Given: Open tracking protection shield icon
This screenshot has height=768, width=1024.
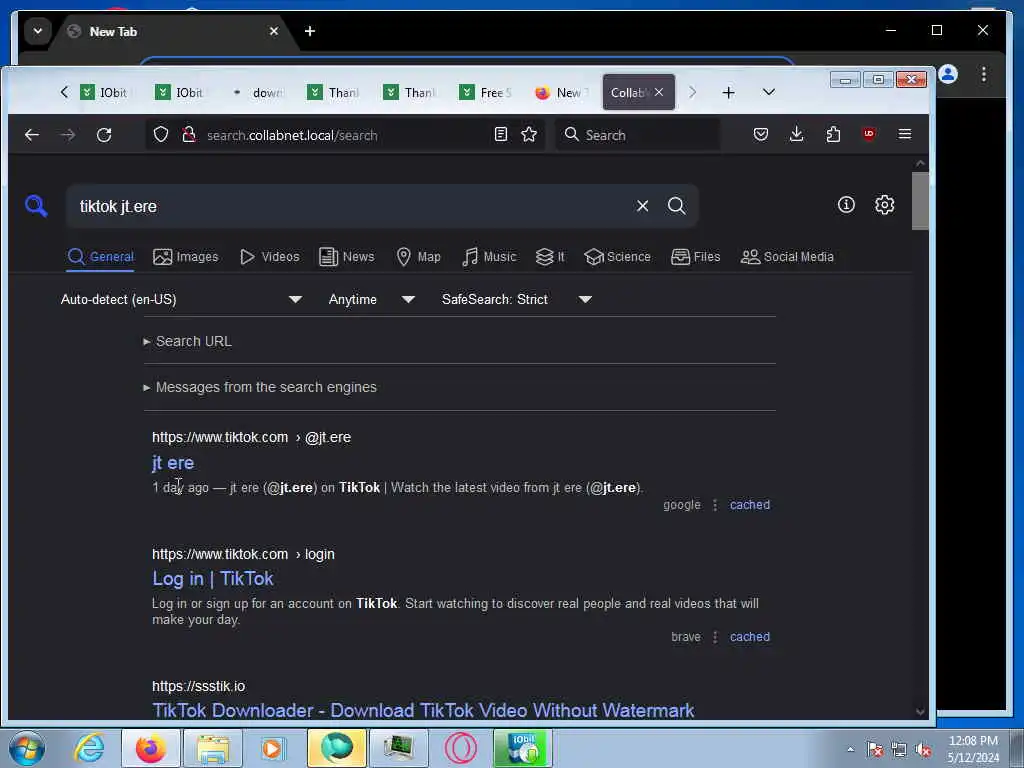Looking at the screenshot, I should 161,135.
